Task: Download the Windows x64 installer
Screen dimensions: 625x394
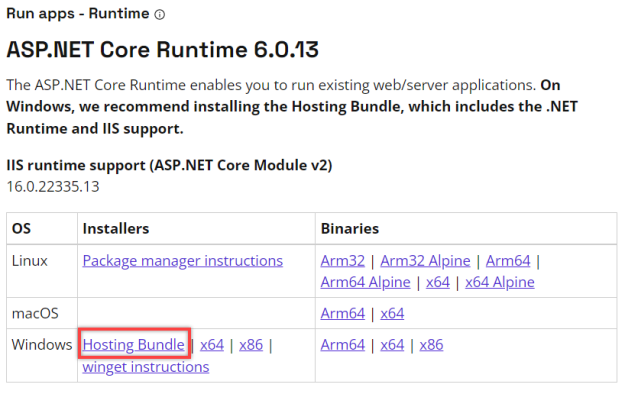Action: click(212, 345)
